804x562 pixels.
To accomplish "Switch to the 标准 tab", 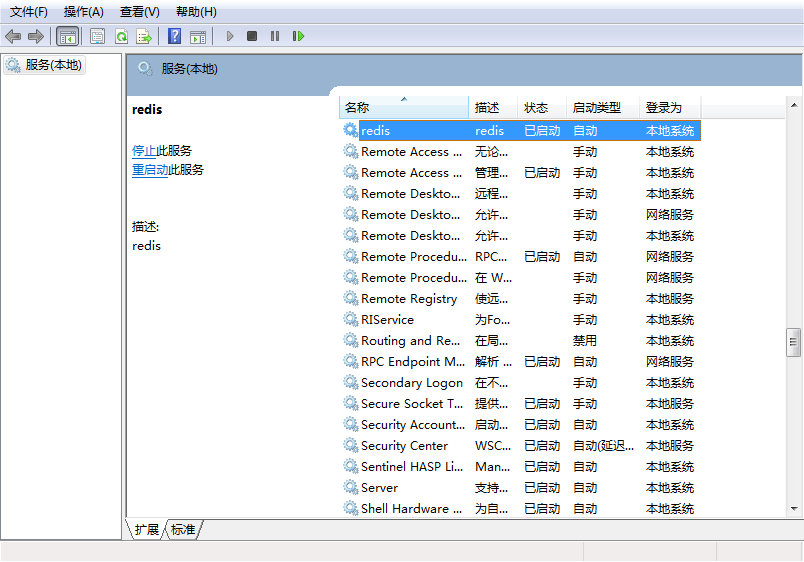I will pyautogui.click(x=183, y=529).
